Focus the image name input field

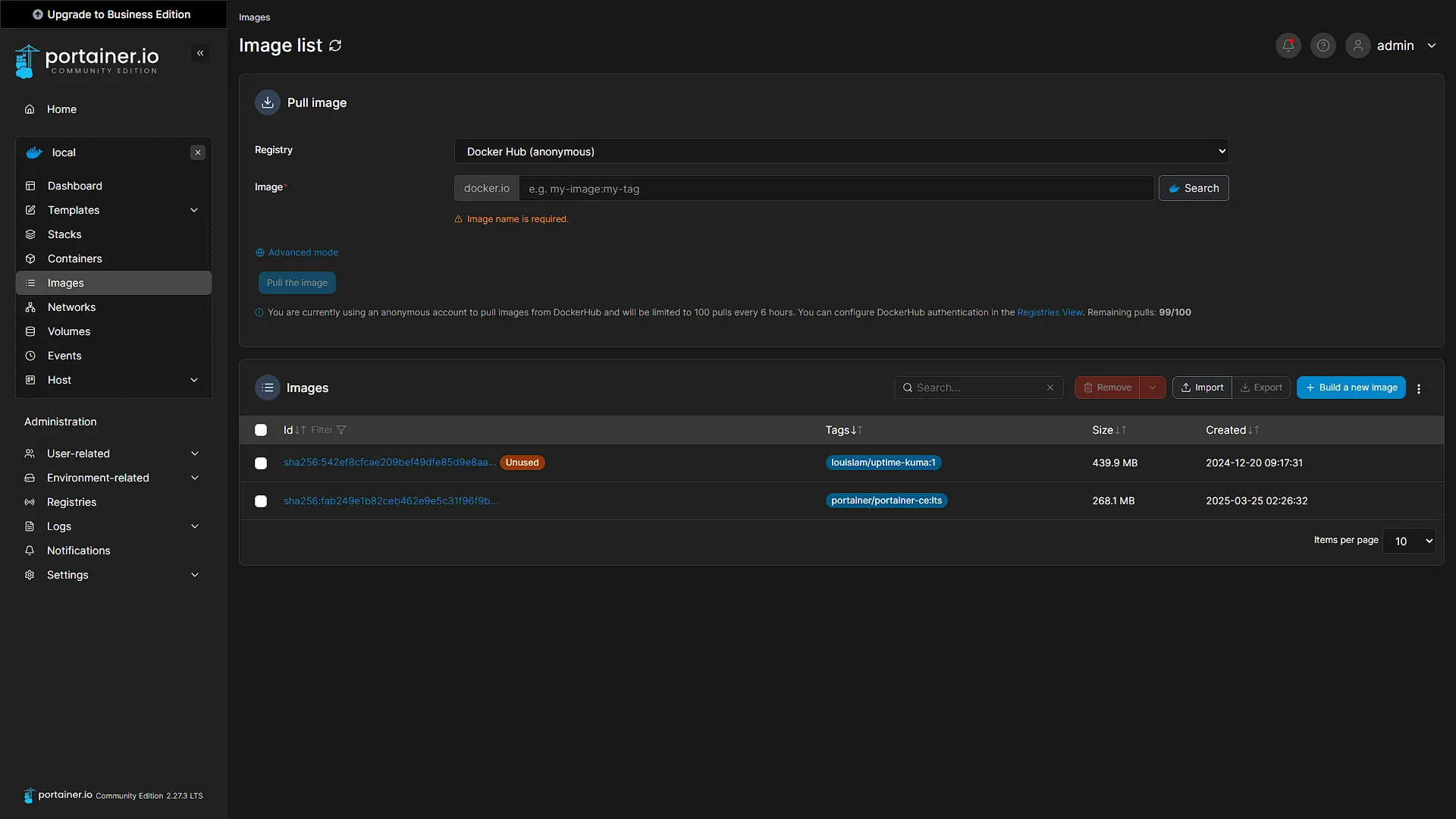point(836,188)
